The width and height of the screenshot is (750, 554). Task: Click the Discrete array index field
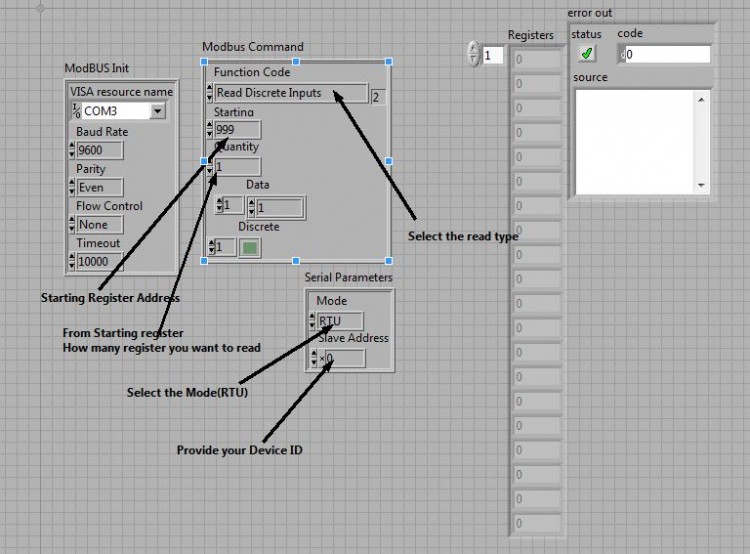pos(225,247)
